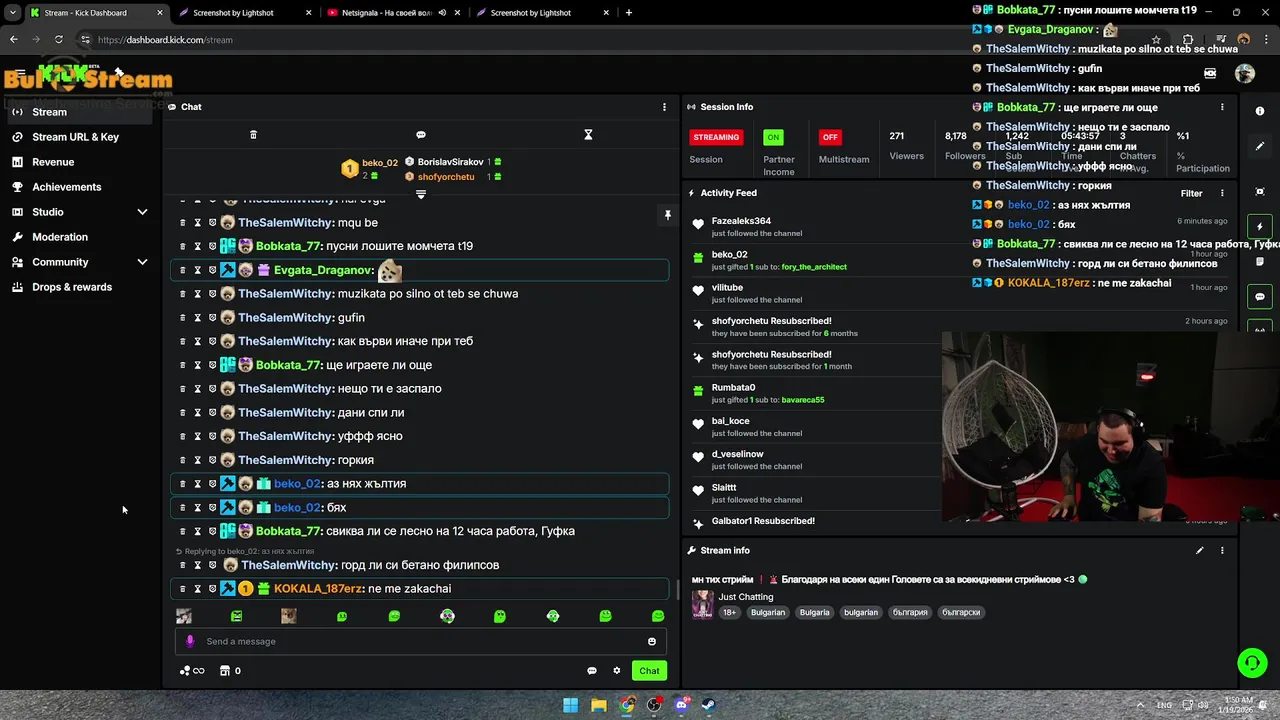This screenshot has height=720, width=1280.
Task: Timeout KOKALA_187erz with the hourglass icon
Action: tap(197, 589)
